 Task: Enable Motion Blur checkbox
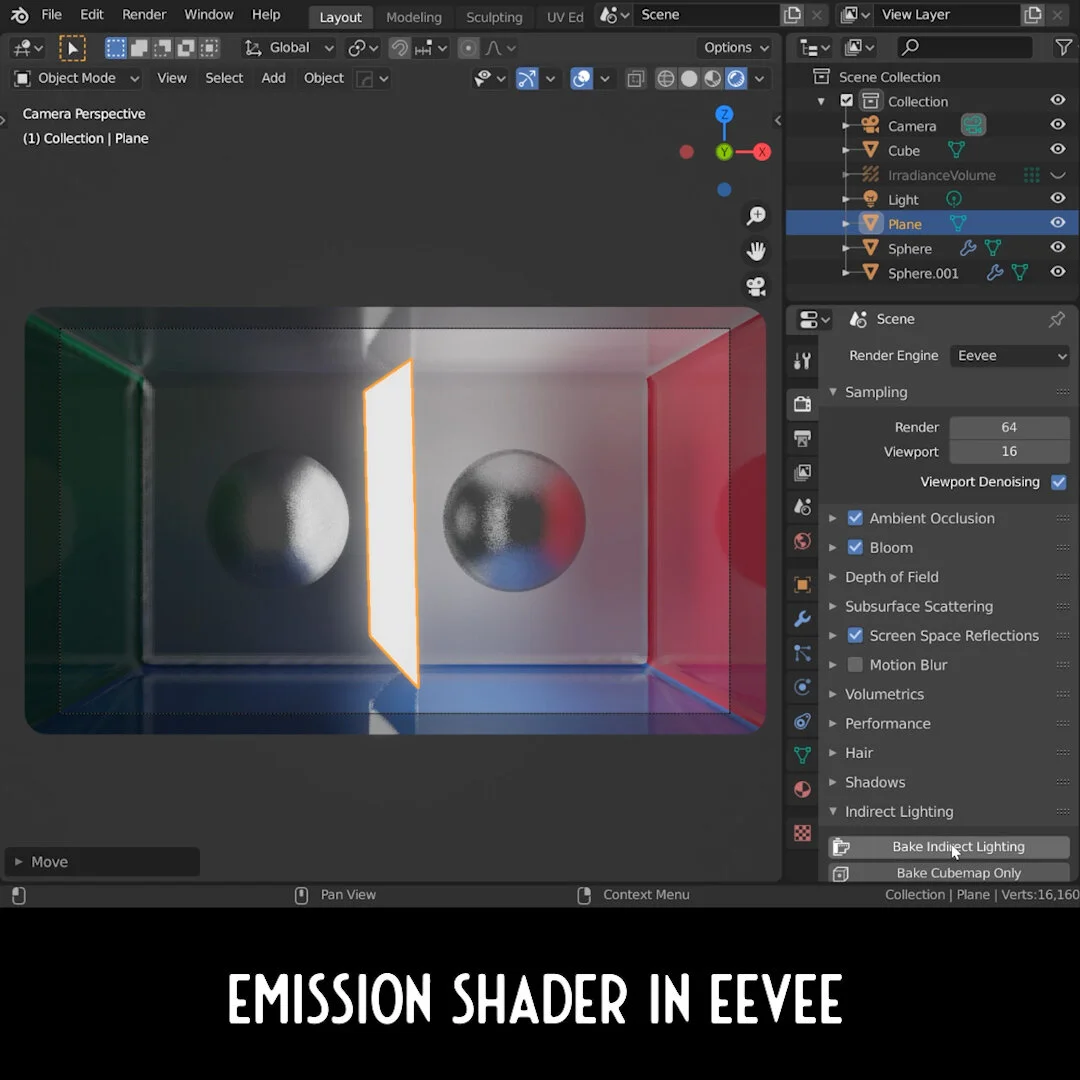855,664
